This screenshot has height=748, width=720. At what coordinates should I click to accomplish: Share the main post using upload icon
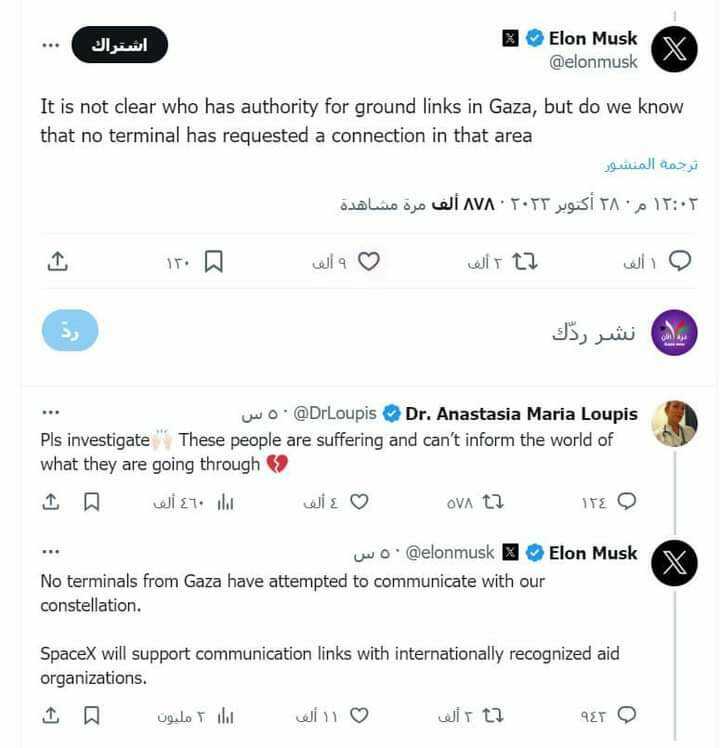pos(58,262)
